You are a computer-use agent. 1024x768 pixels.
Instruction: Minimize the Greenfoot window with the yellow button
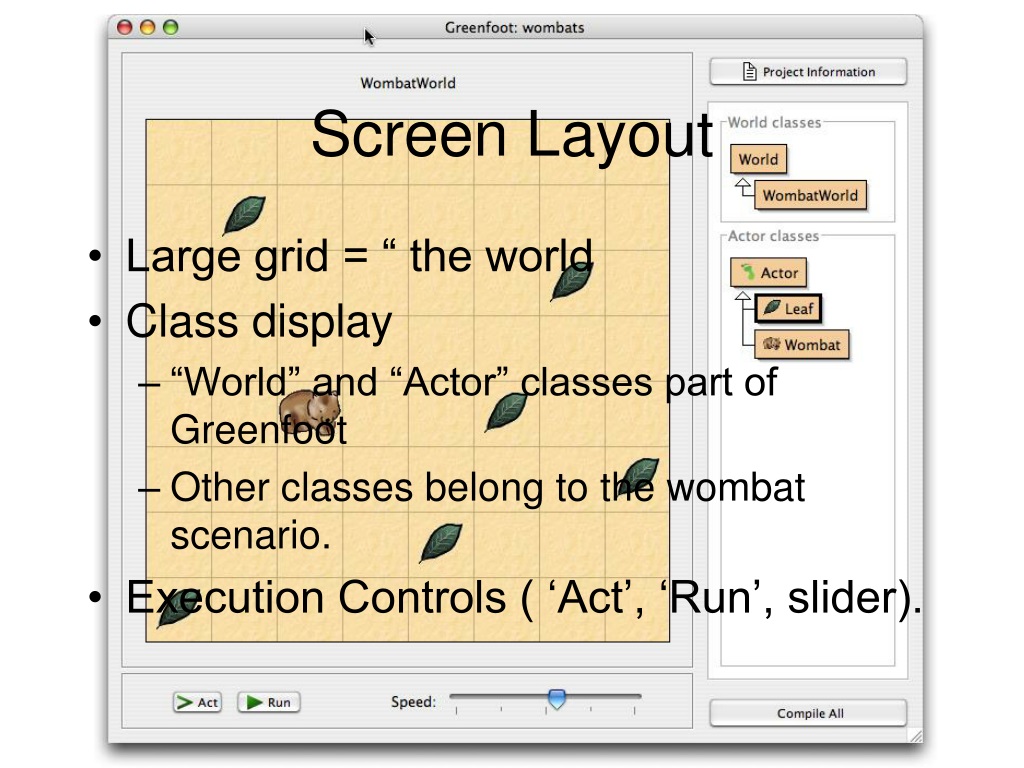coord(148,27)
